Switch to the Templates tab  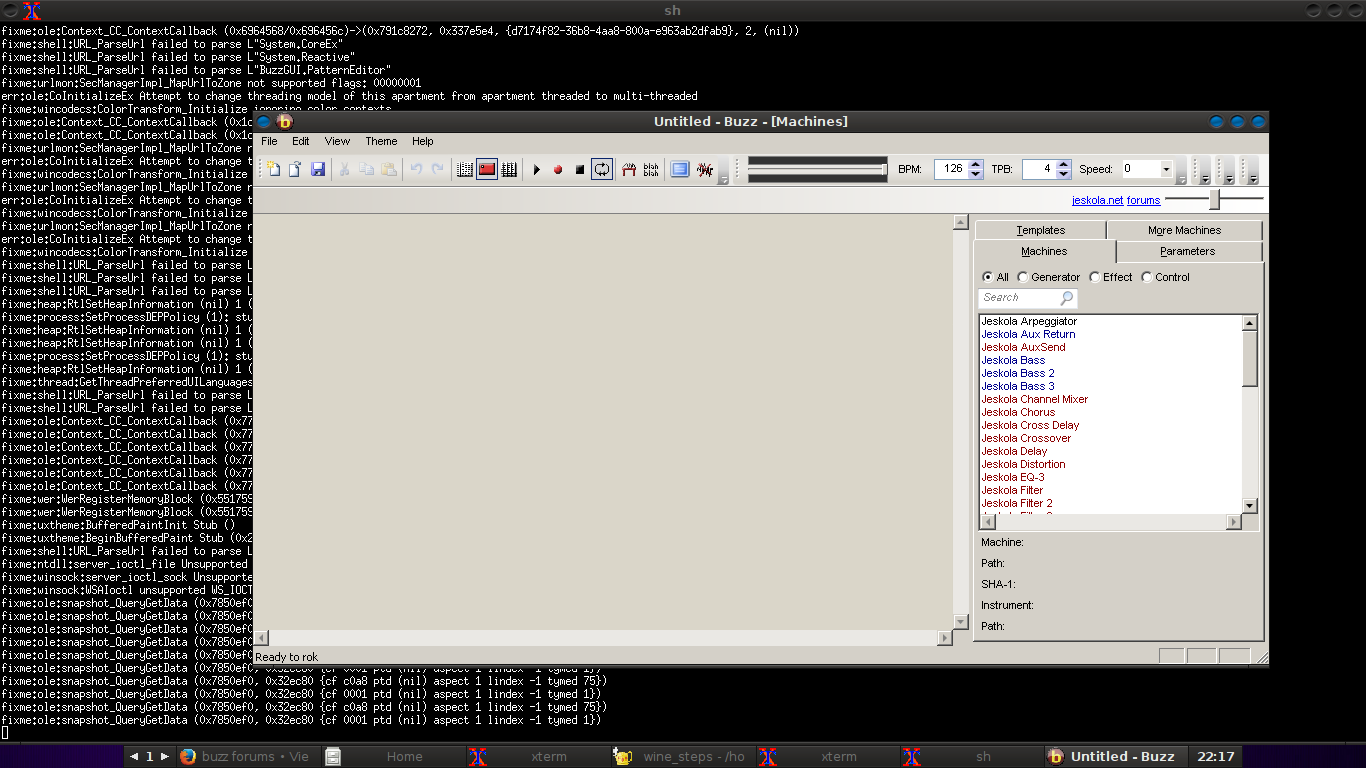click(x=1041, y=230)
